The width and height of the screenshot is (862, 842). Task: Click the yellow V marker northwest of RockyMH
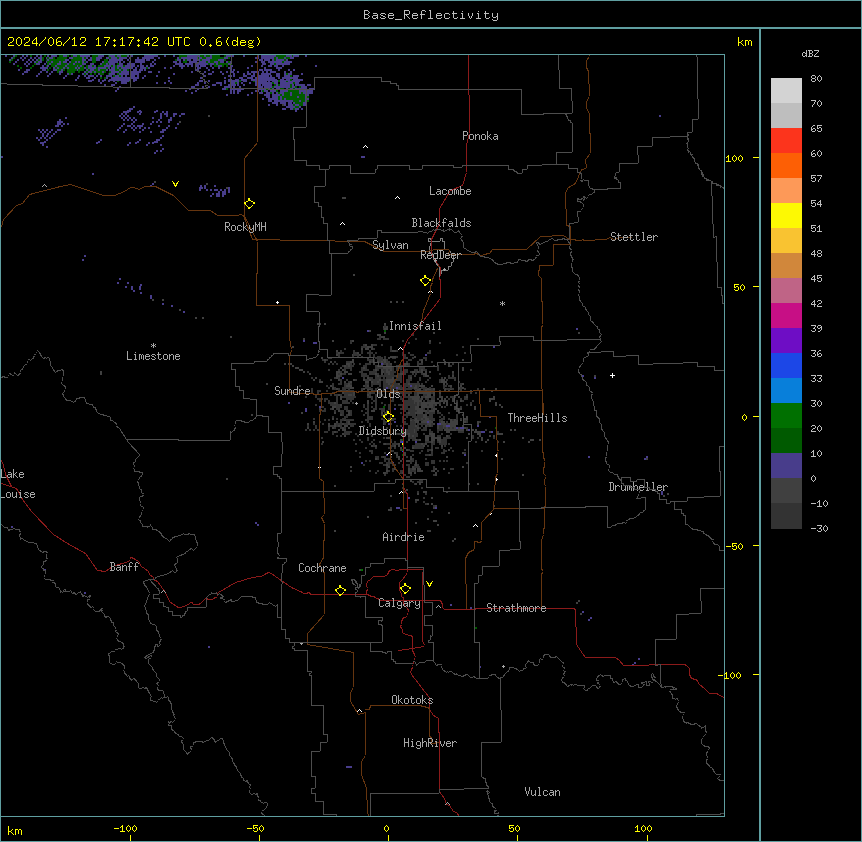175,184
